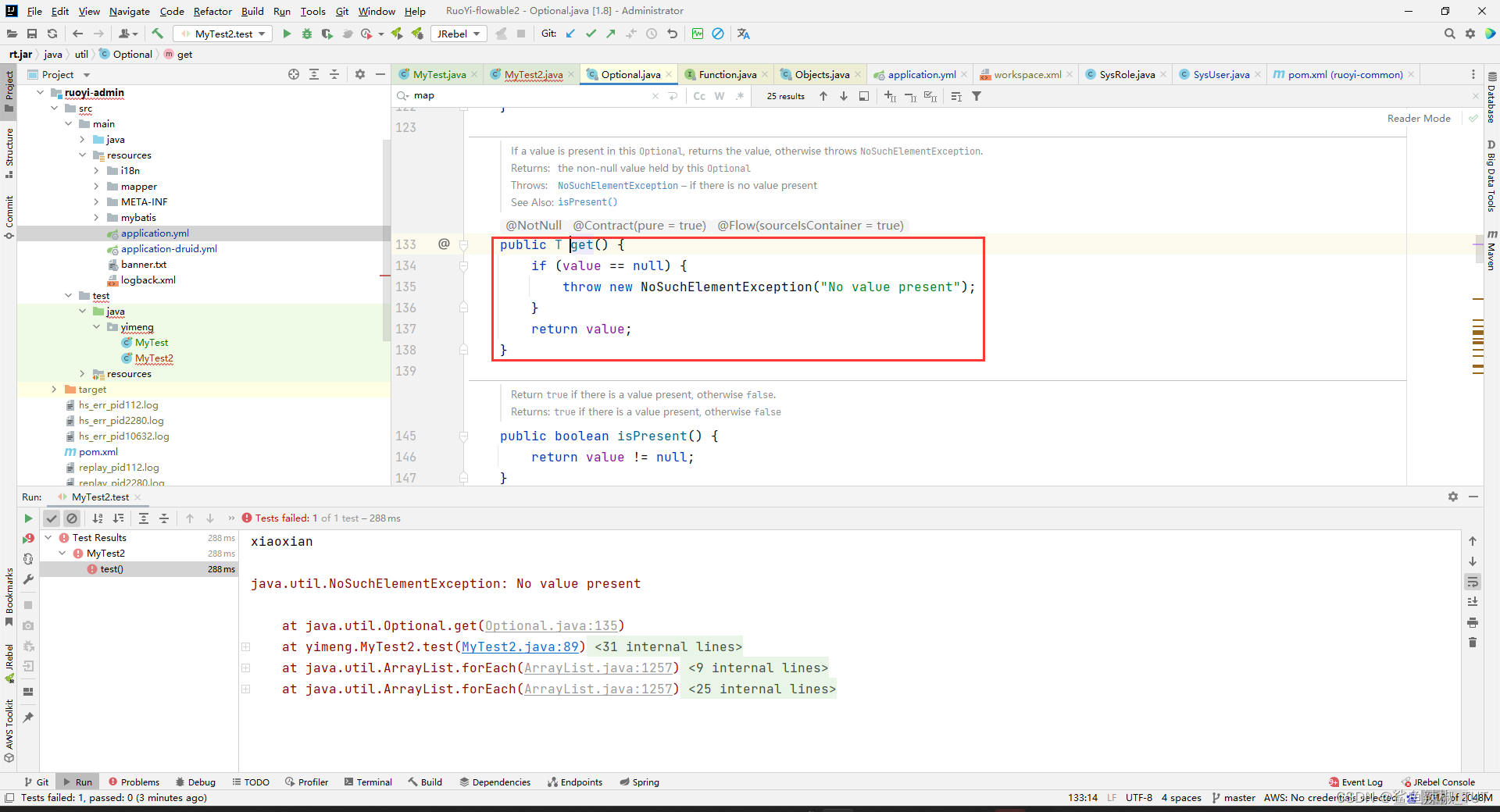1500x812 pixels.
Task: Toggle Reader Mode in the editor
Action: click(x=1419, y=119)
